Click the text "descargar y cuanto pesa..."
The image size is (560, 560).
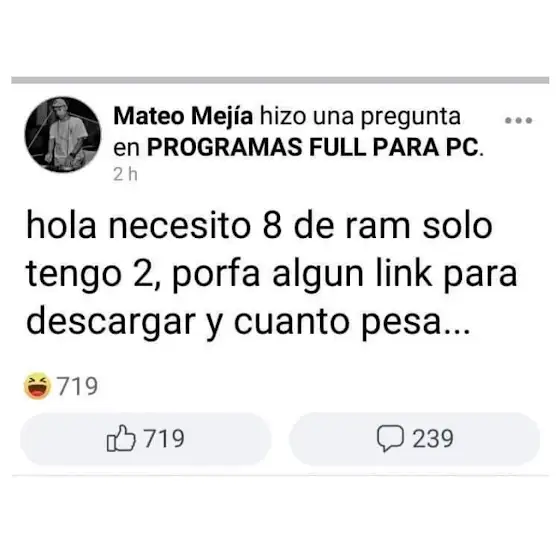tap(248, 323)
